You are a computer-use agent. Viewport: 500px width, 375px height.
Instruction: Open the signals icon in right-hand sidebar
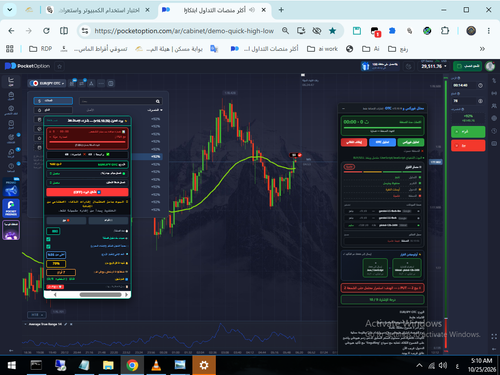494,93
